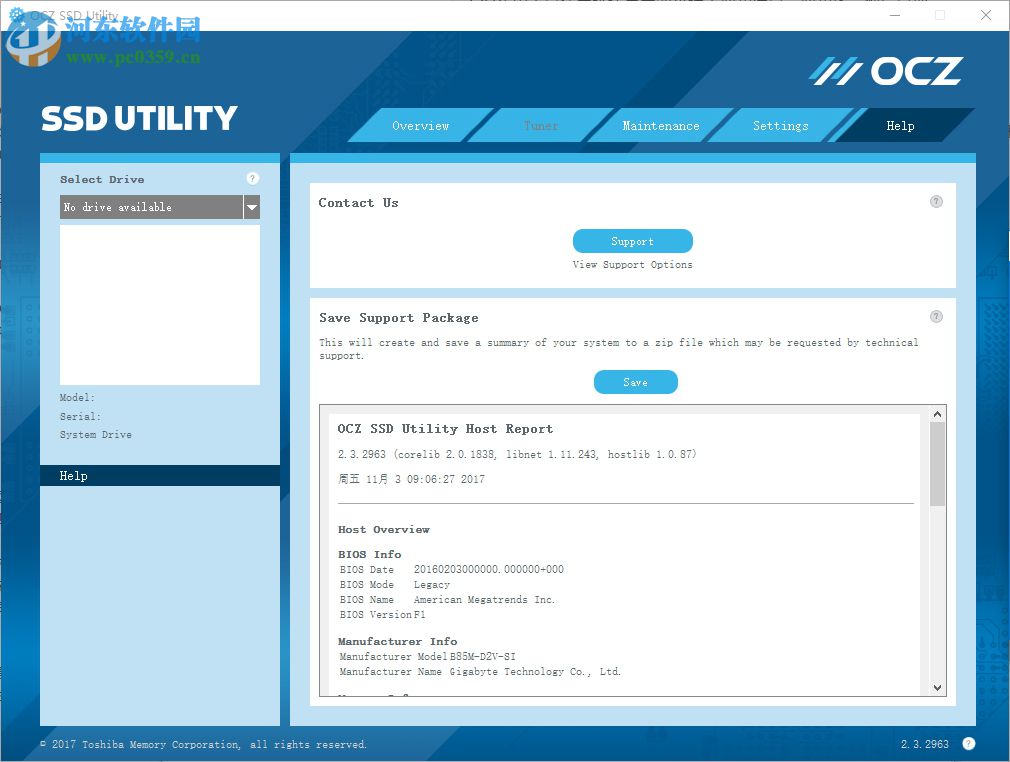Screen dimensions: 1010x762
Task: Save the support package zip file
Action: [x=635, y=381]
